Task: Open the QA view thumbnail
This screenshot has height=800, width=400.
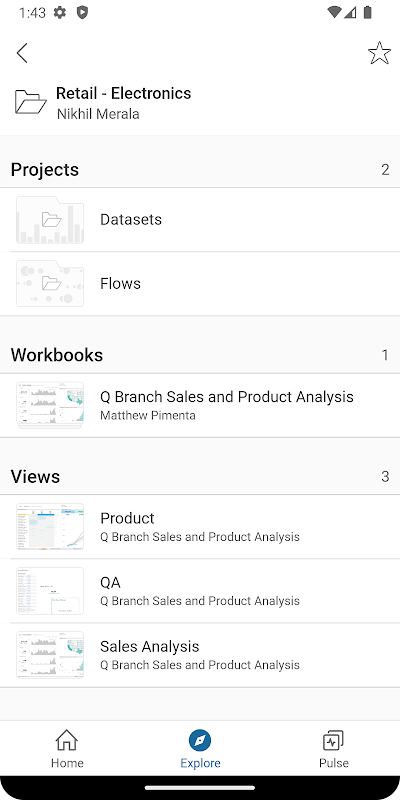Action: [50, 591]
